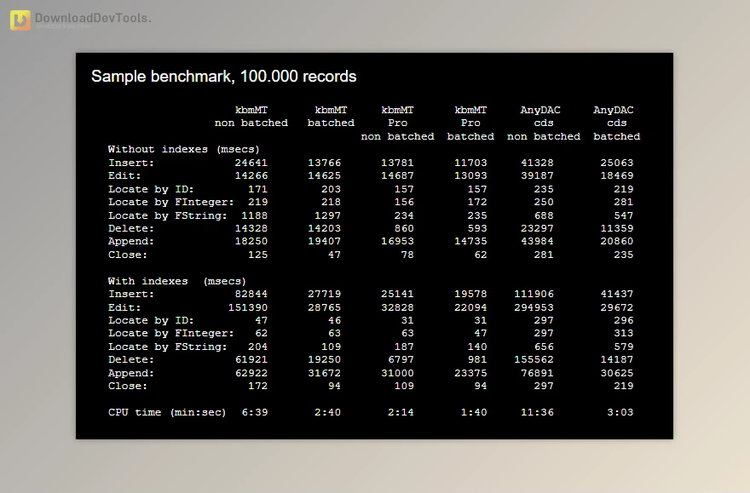
Task: Click the Append value 19407
Action: (x=324, y=241)
